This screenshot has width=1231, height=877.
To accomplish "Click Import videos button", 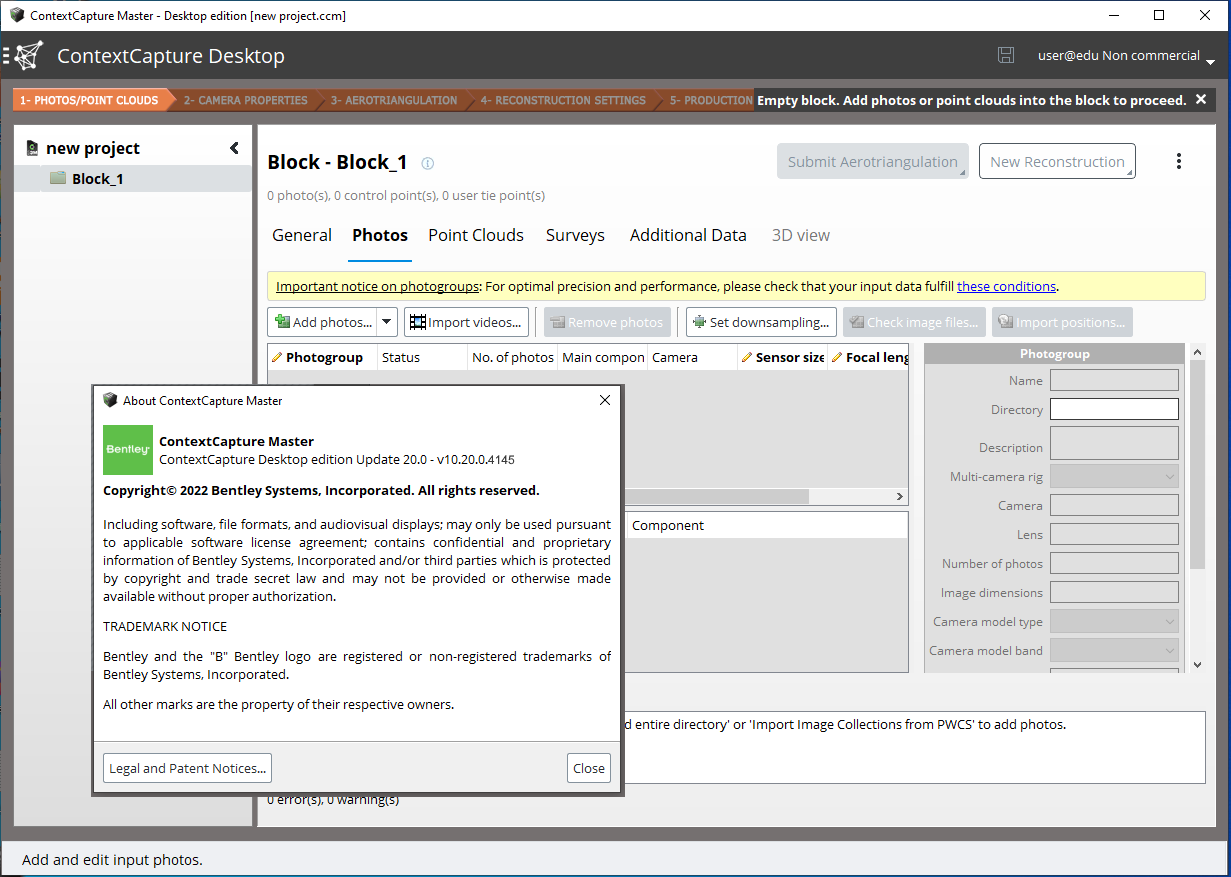I will 466,322.
